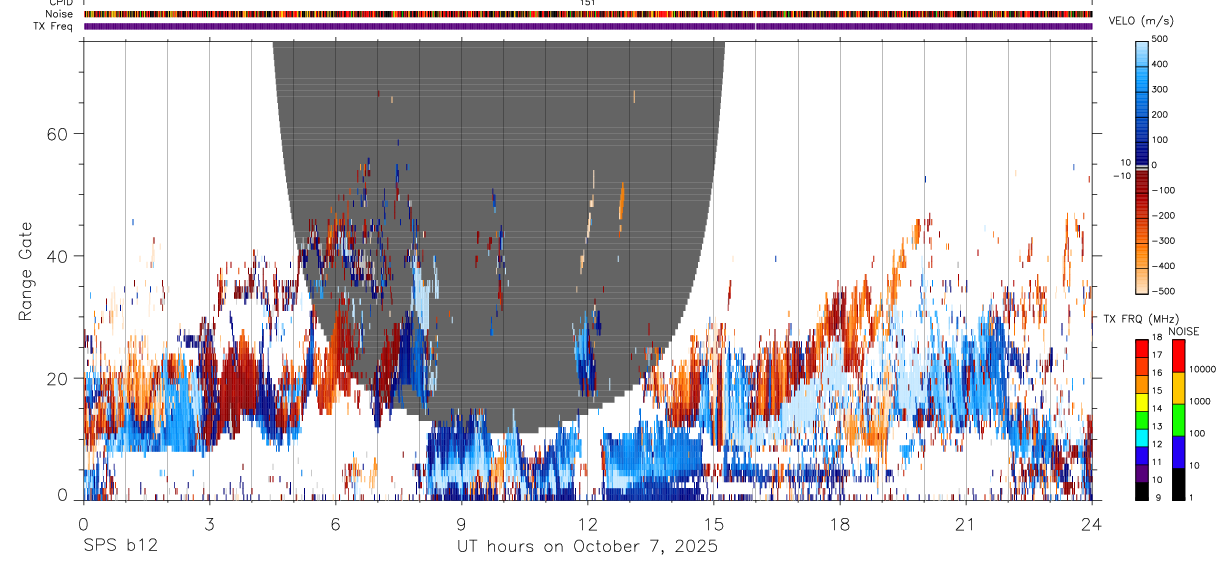Click x-axis hour tick label 24
Screen dimensions: 1228x567
[1091, 524]
